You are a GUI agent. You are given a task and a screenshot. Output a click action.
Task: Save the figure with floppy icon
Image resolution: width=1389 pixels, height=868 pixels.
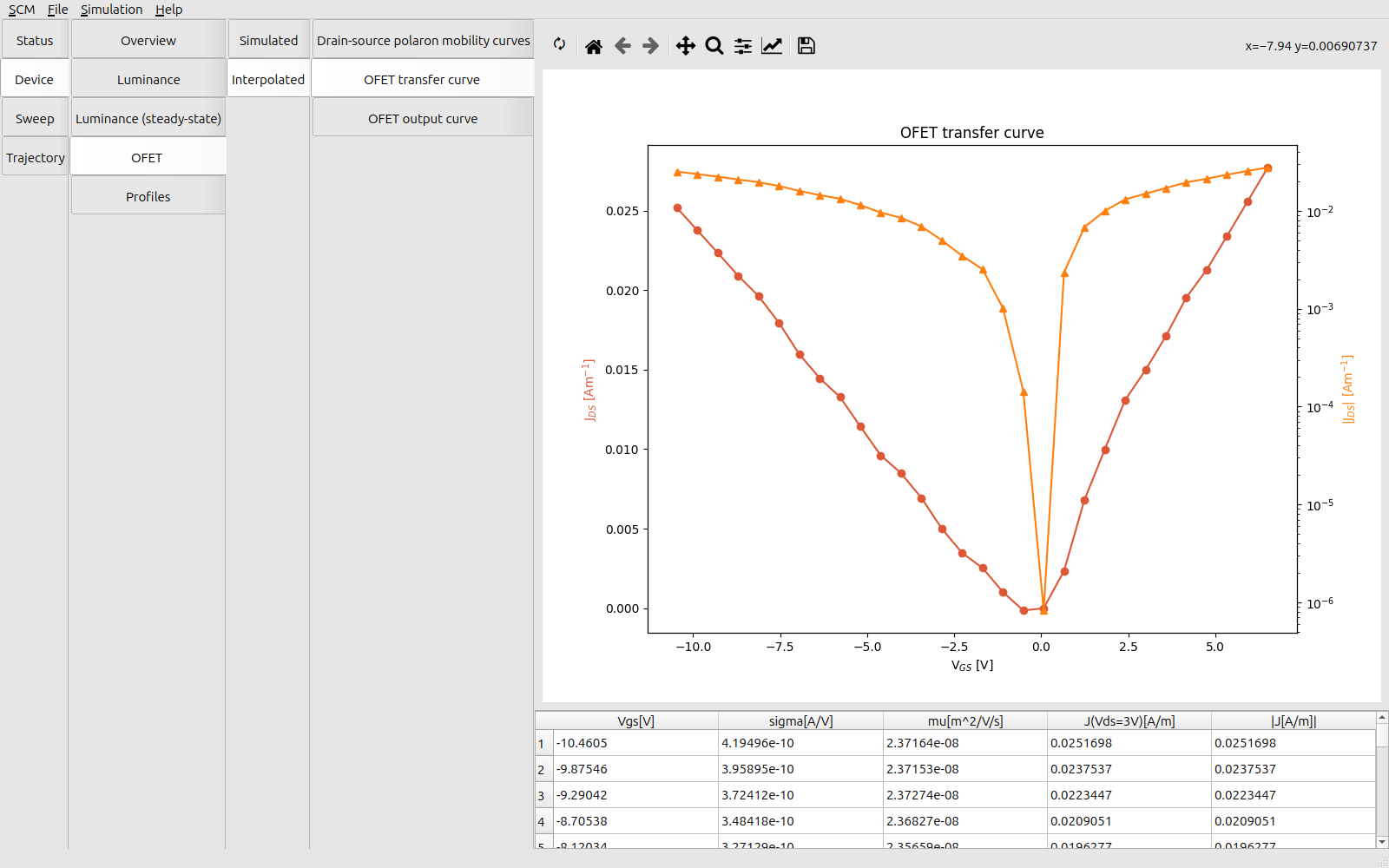click(806, 46)
